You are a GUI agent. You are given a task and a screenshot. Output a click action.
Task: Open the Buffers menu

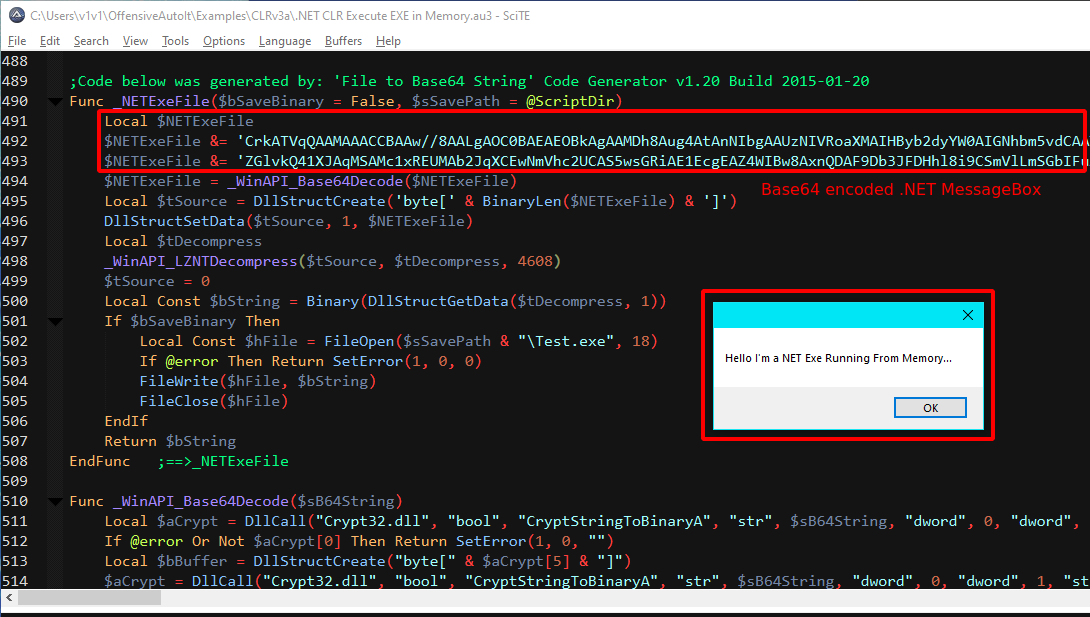pos(343,41)
